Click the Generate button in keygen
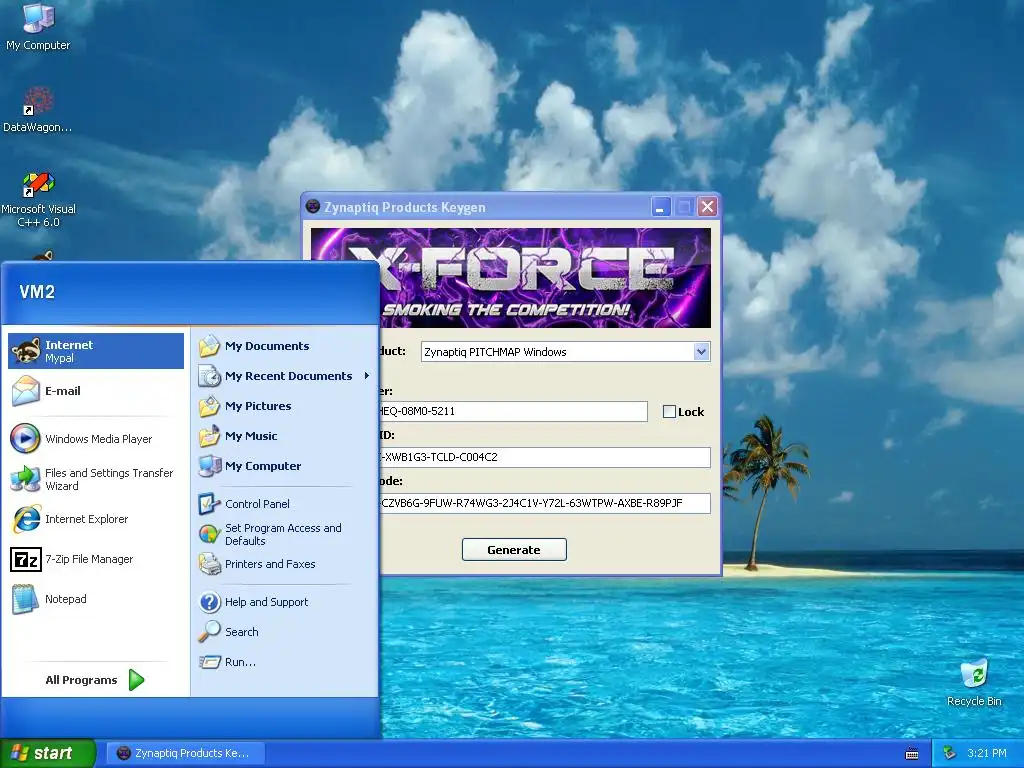 click(514, 550)
